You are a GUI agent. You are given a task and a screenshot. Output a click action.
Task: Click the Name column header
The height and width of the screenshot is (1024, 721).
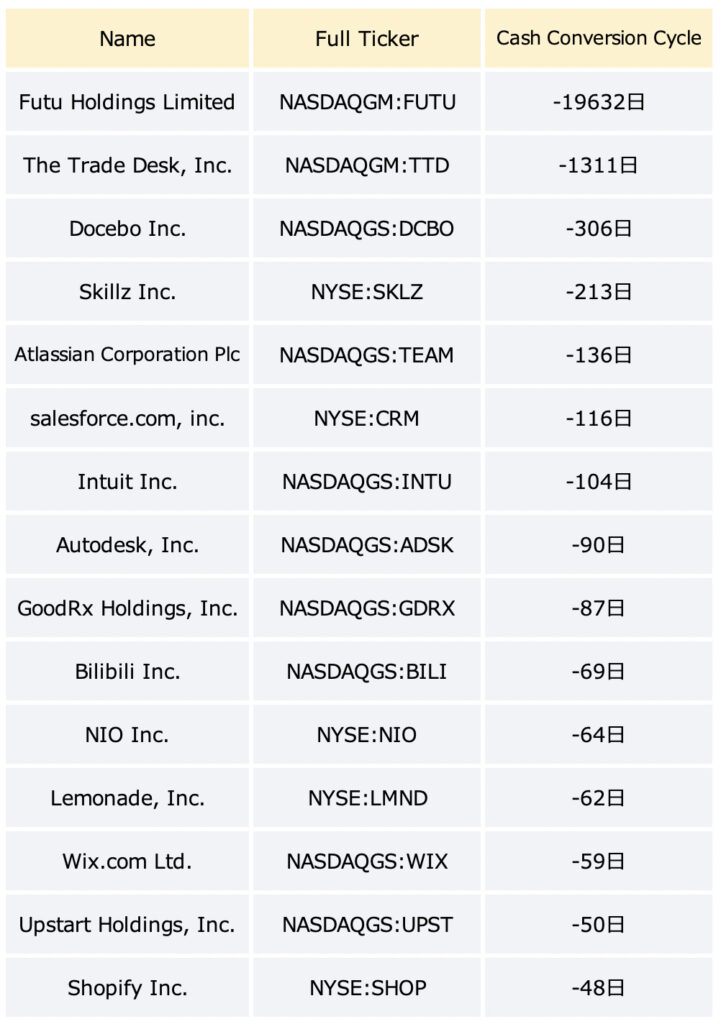point(127,39)
